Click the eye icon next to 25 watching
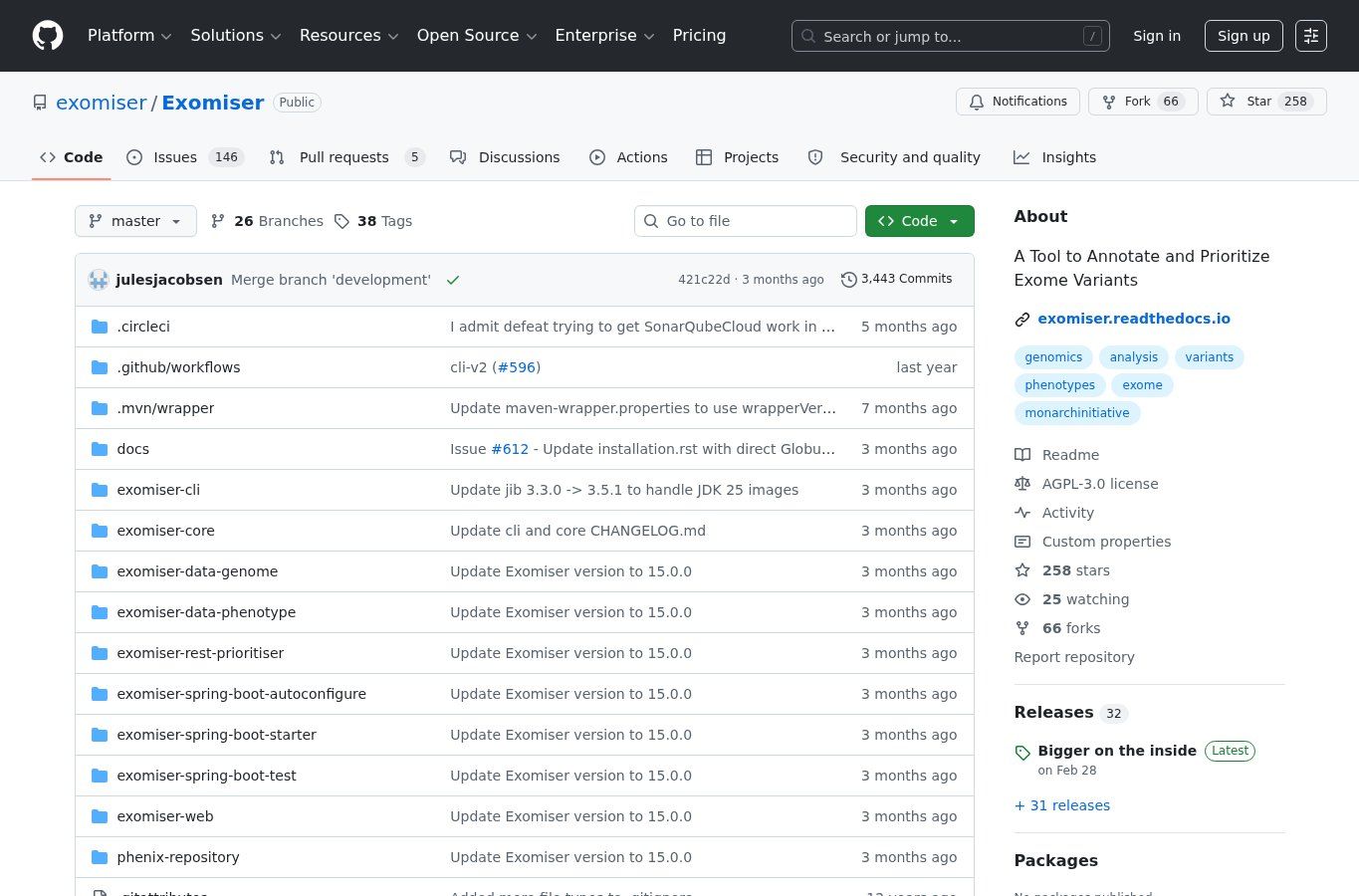1359x896 pixels. (1022, 599)
